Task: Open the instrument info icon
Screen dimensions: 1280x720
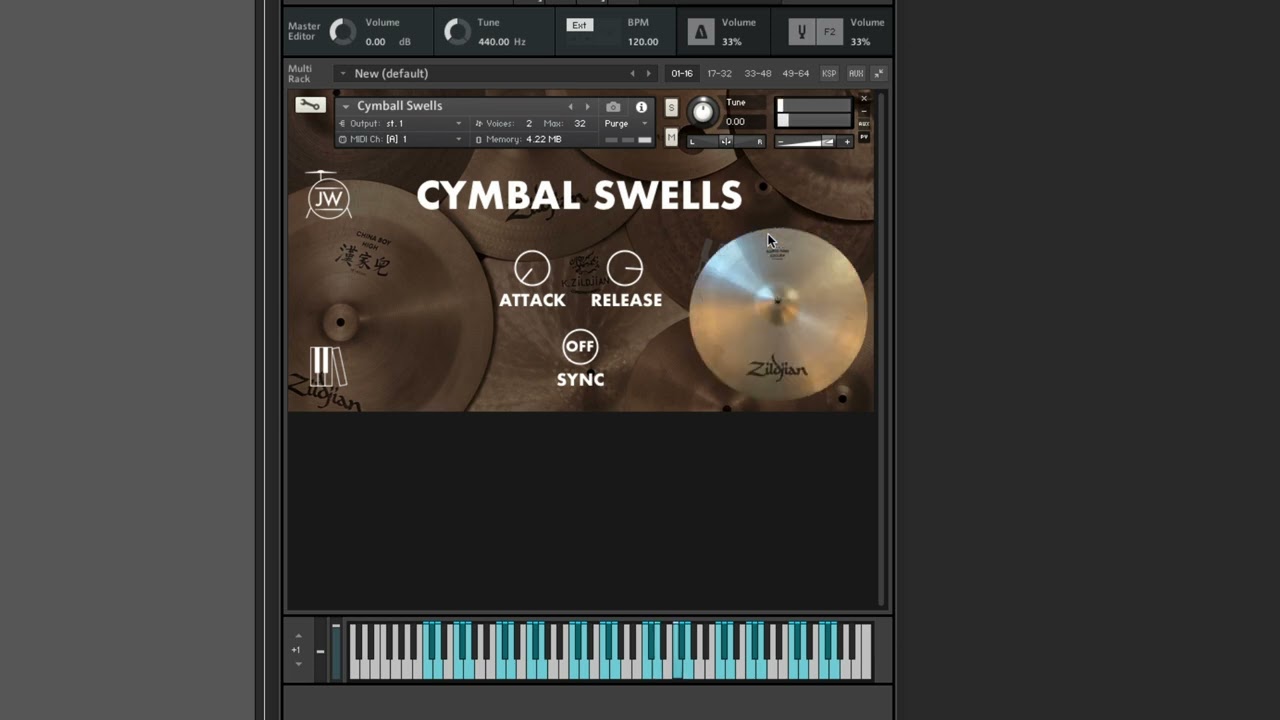Action: coord(641,107)
